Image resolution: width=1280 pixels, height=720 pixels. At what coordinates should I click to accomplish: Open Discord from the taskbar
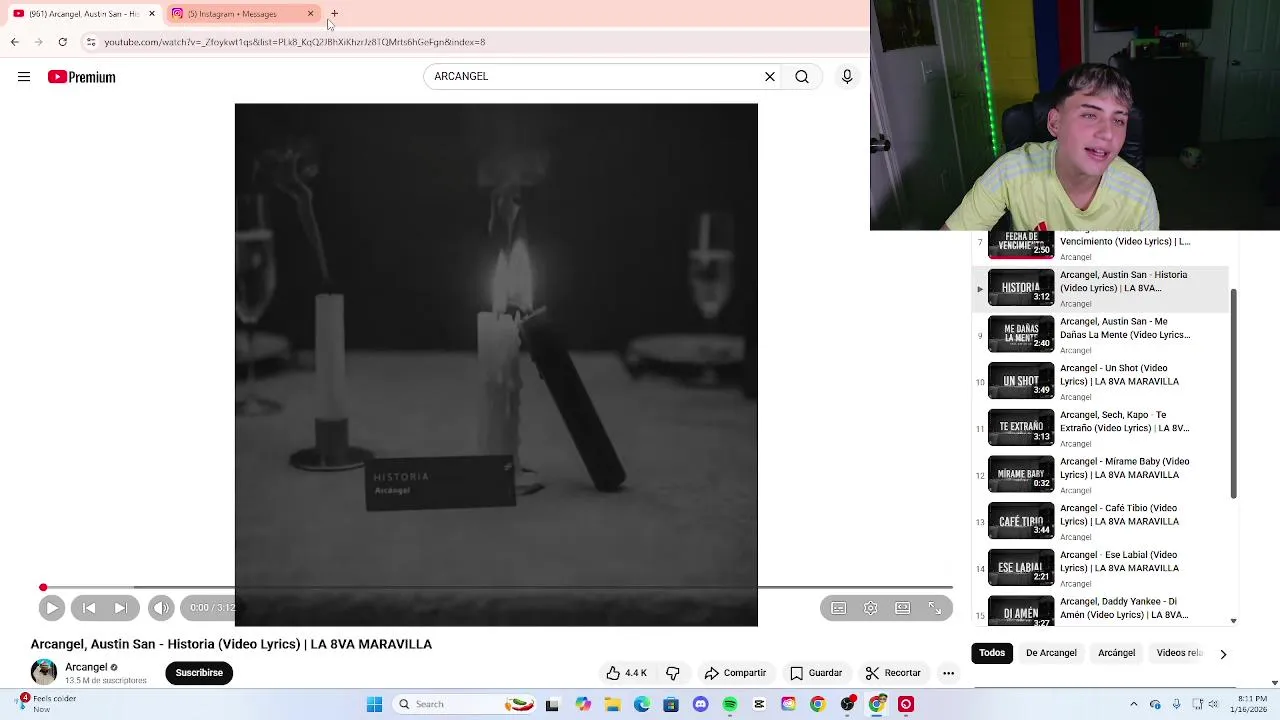tap(700, 705)
